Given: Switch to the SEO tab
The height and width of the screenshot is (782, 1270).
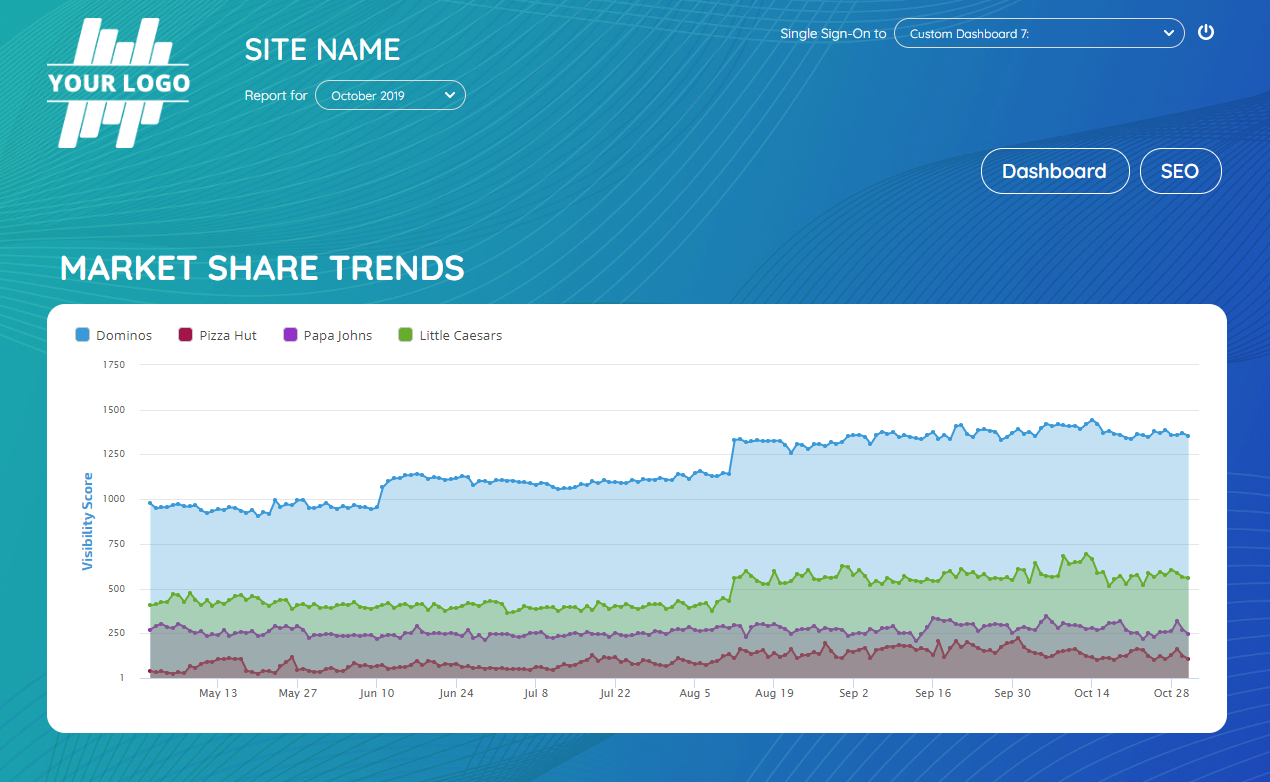Looking at the screenshot, I should pyautogui.click(x=1180, y=171).
